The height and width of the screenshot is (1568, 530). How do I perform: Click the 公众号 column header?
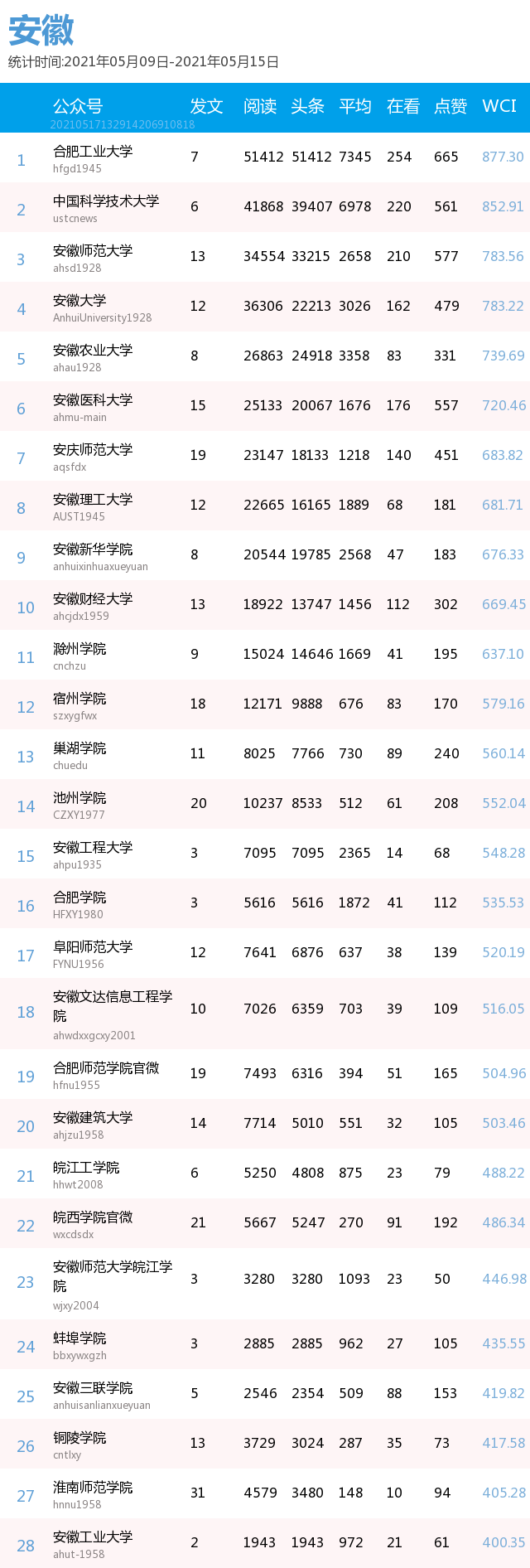tap(78, 106)
